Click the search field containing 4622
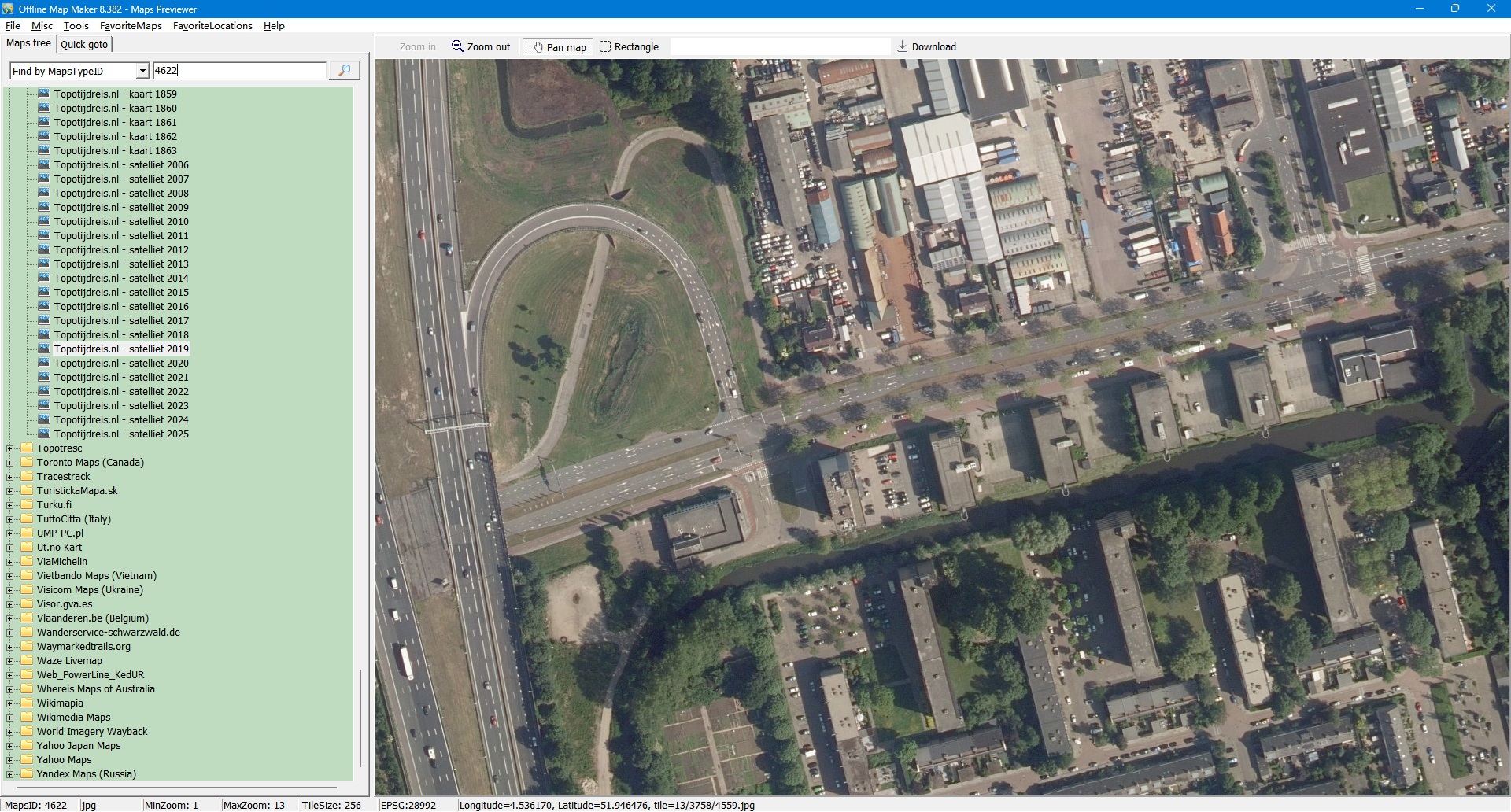The width and height of the screenshot is (1511, 812). [239, 71]
